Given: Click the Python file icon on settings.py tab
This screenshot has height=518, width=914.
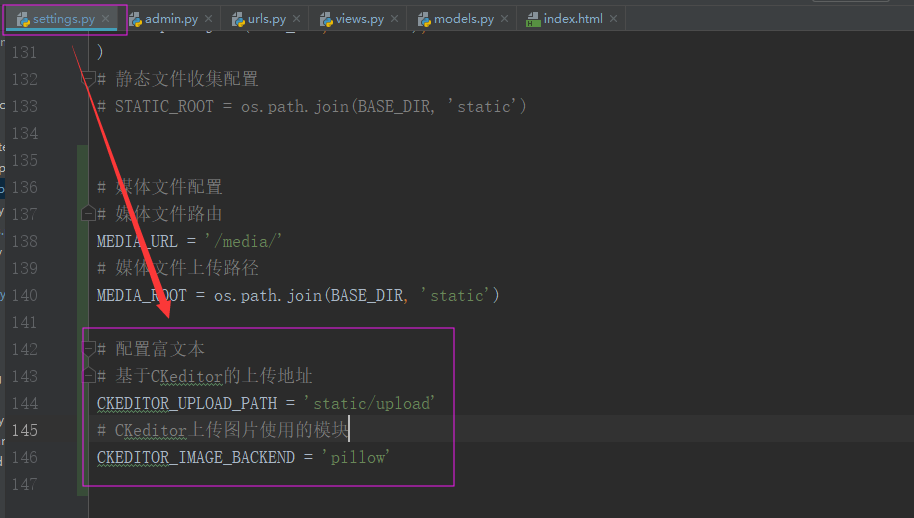Looking at the screenshot, I should [23, 20].
